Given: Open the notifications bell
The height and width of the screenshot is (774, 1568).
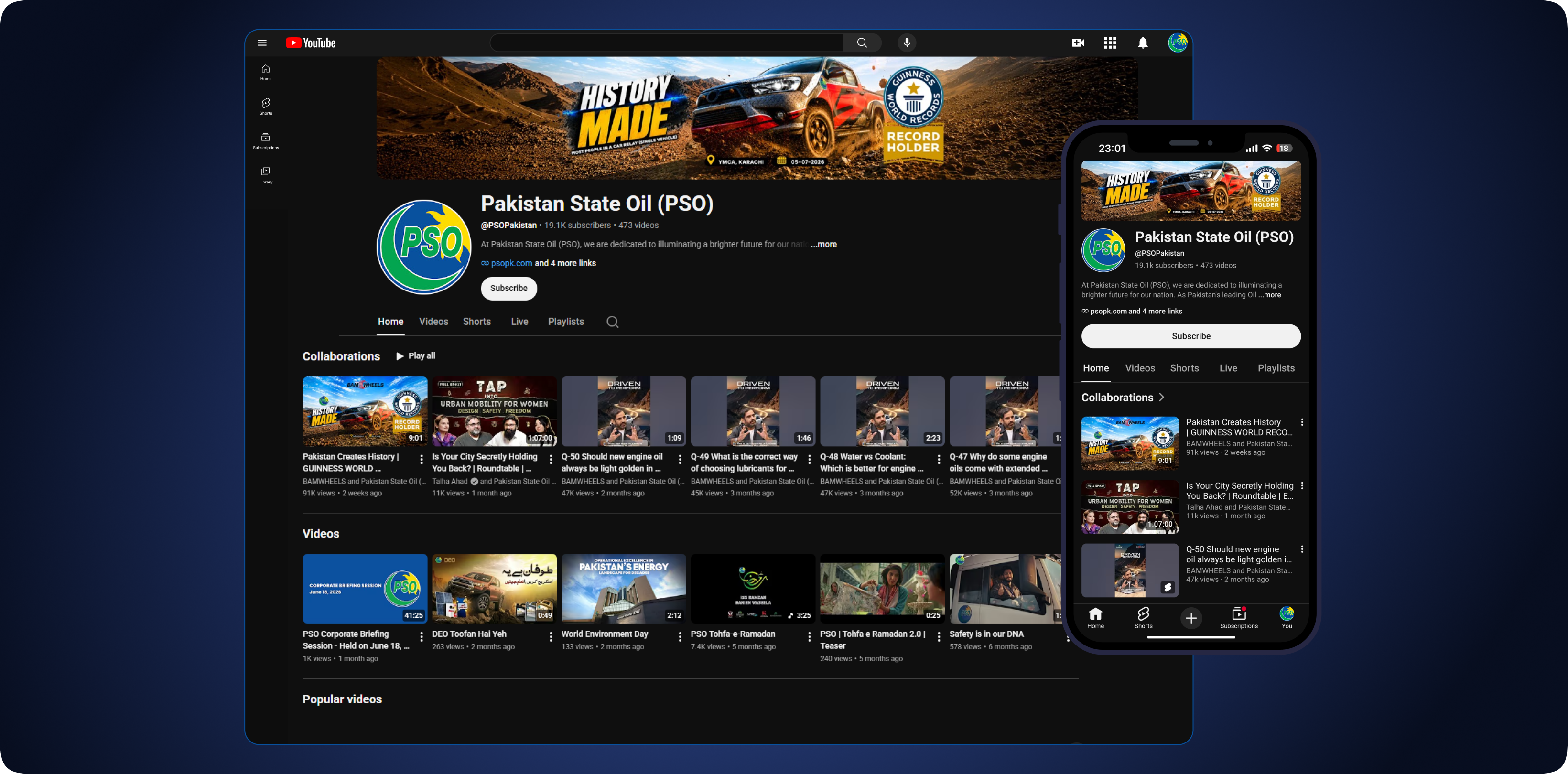Looking at the screenshot, I should tap(1143, 43).
